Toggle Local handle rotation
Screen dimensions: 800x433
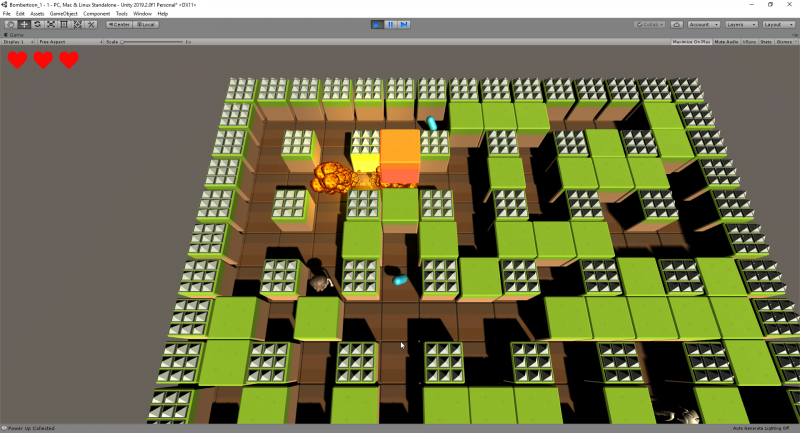tap(146, 24)
